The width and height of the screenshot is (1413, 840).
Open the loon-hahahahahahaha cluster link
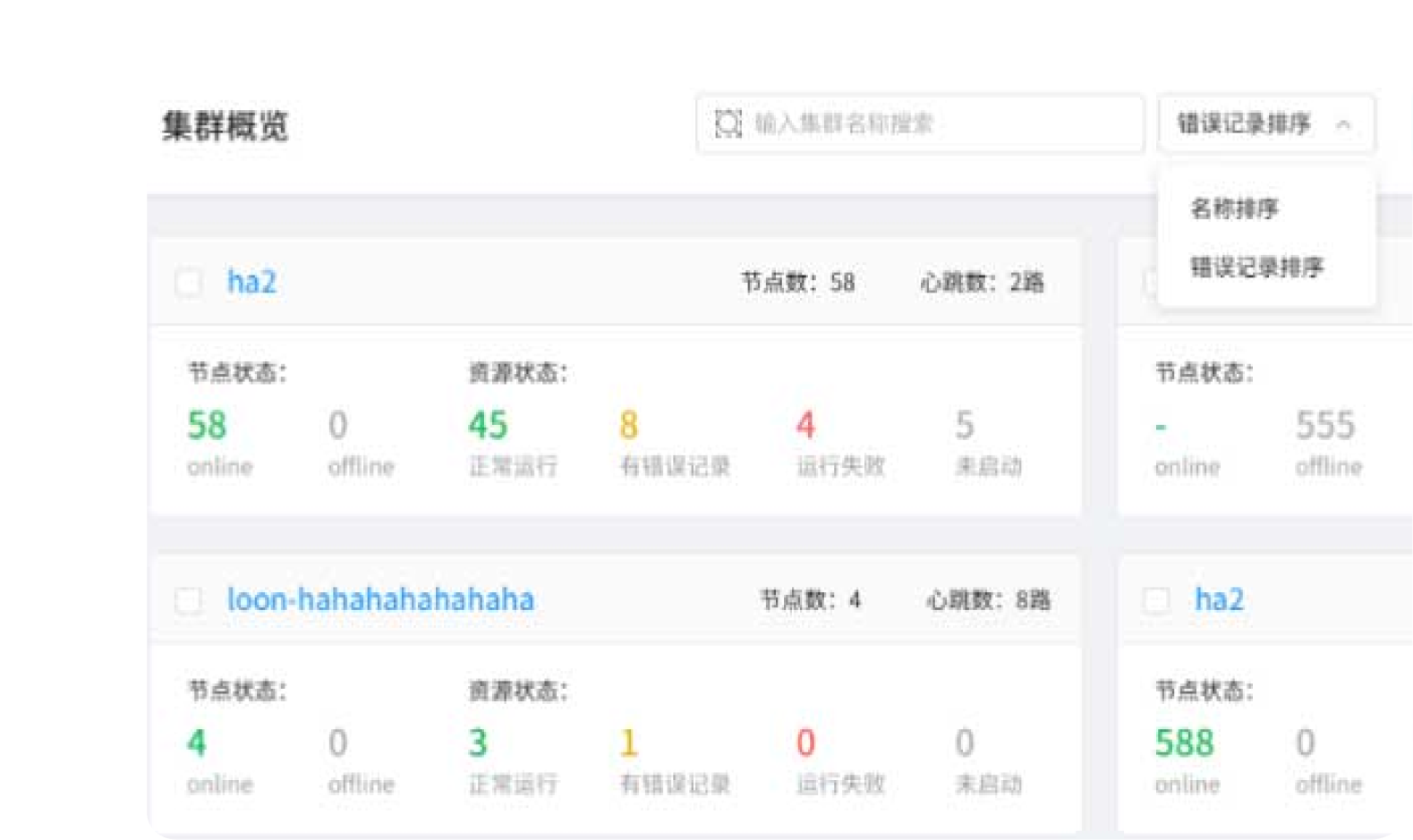point(380,600)
